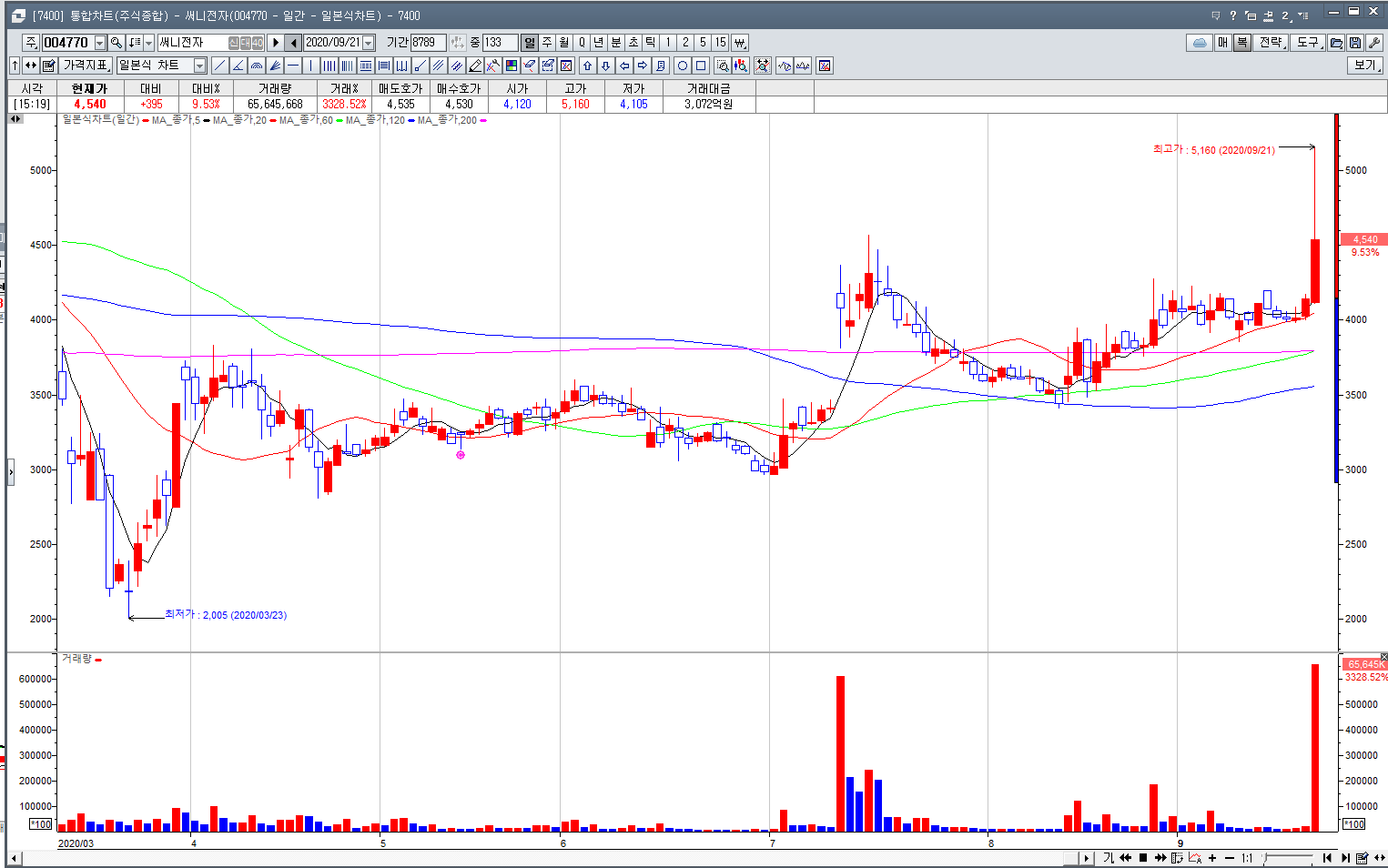Viewport: 1388px width, 868px height.
Task: Close the volume panel X button
Action: (x=1383, y=657)
